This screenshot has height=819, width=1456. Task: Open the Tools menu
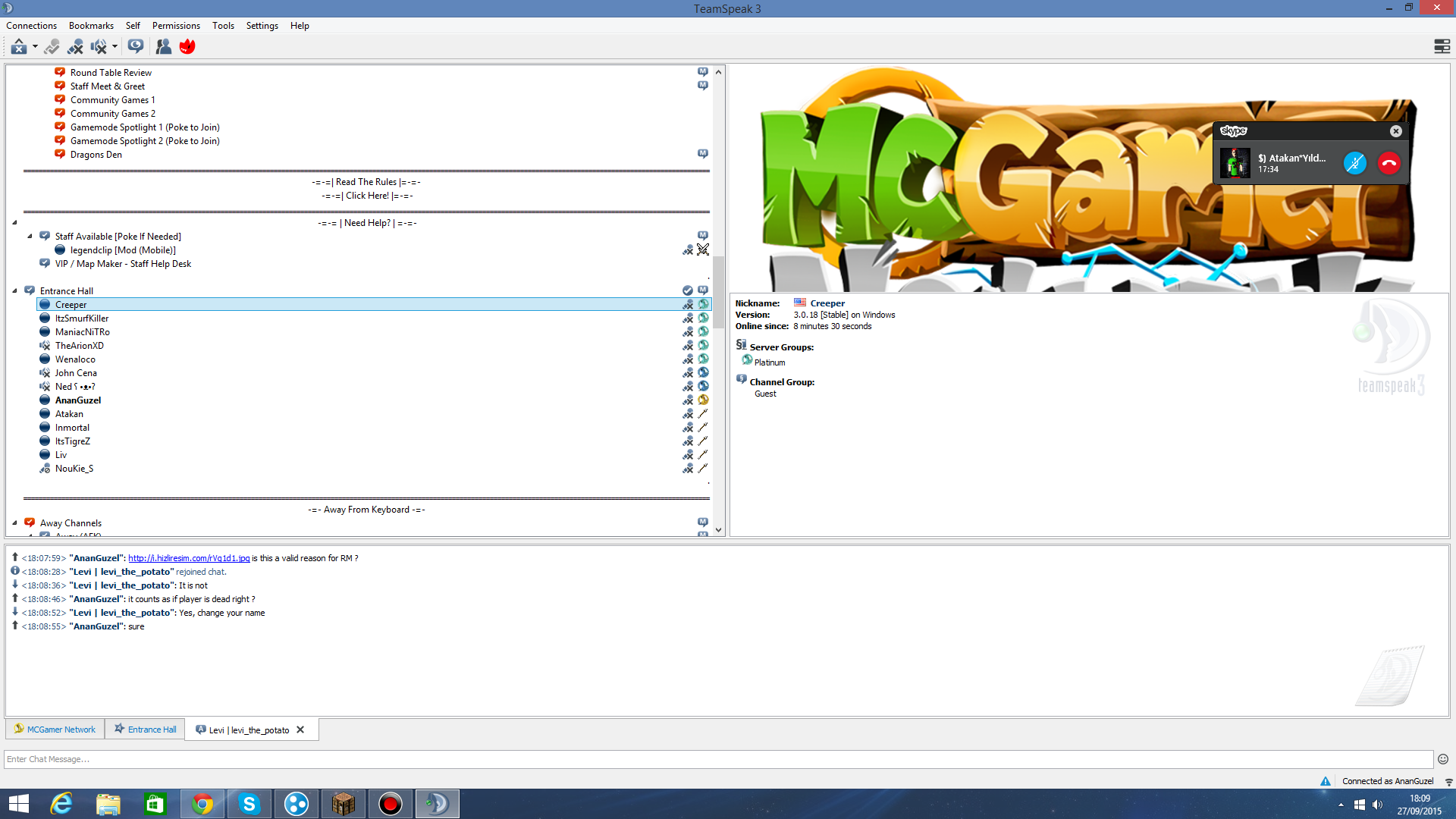pyautogui.click(x=223, y=26)
